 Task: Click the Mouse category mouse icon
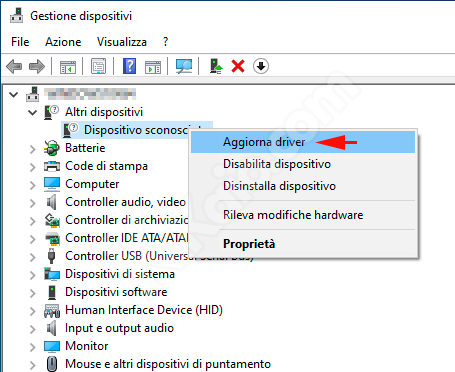pyautogui.click(x=52, y=364)
